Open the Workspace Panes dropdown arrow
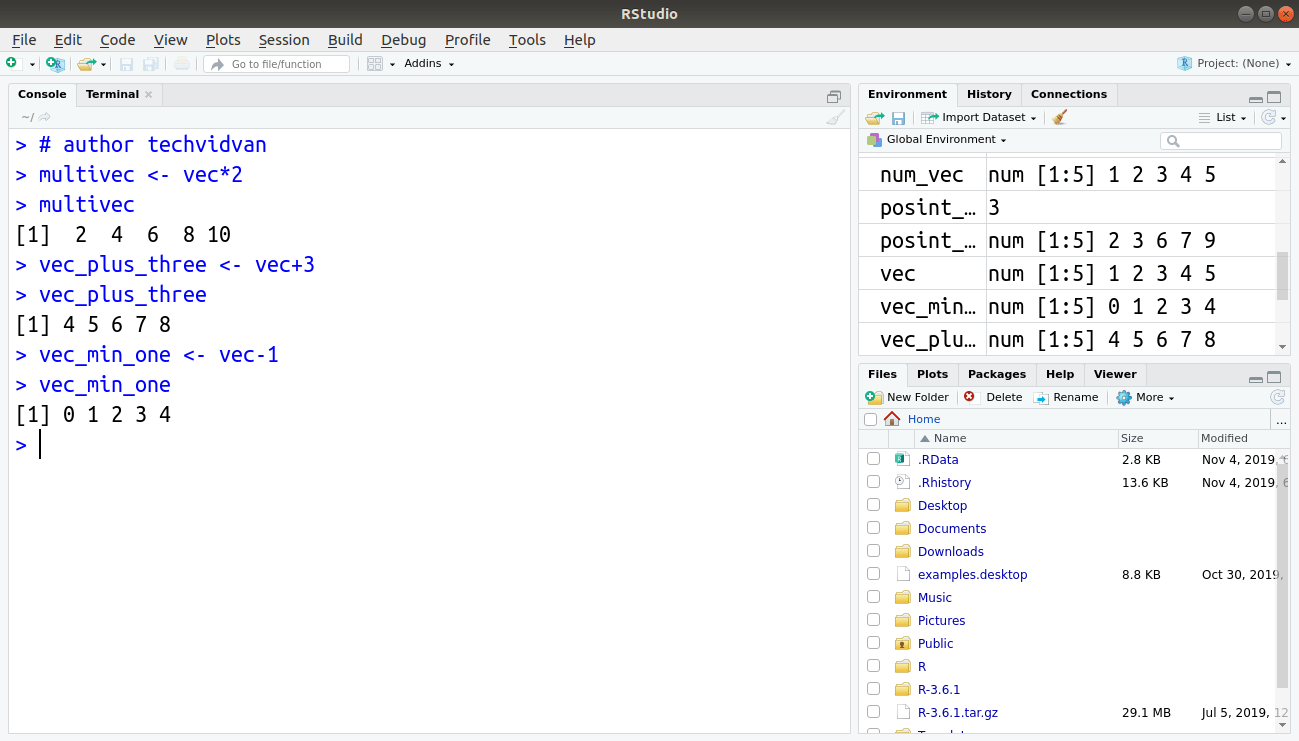The width and height of the screenshot is (1299, 741). [392, 64]
